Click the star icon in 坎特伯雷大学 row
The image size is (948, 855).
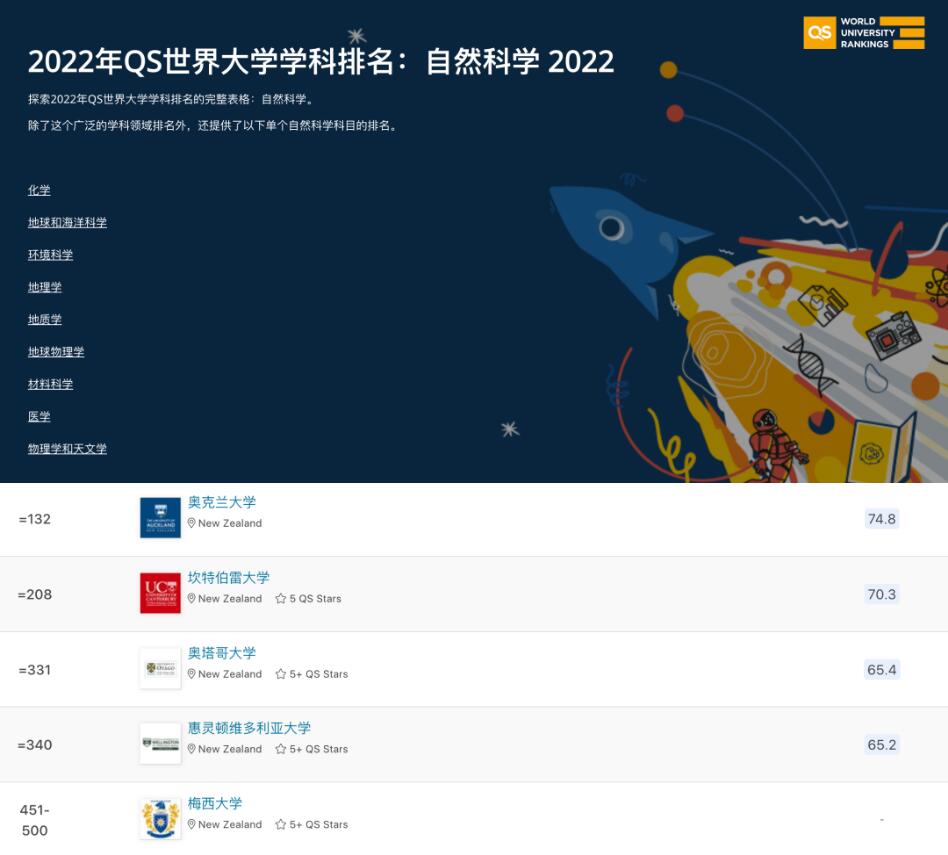coord(281,599)
